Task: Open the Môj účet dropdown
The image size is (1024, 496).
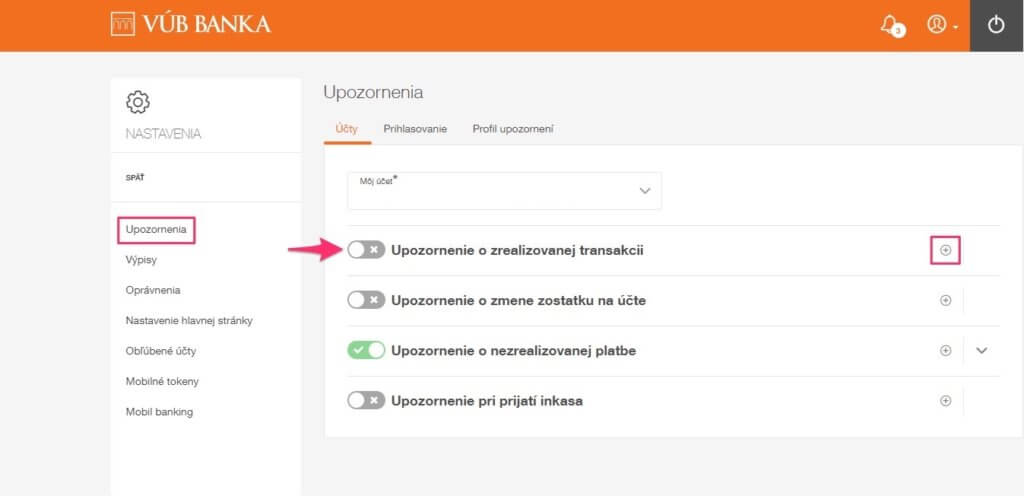Action: pyautogui.click(x=504, y=191)
